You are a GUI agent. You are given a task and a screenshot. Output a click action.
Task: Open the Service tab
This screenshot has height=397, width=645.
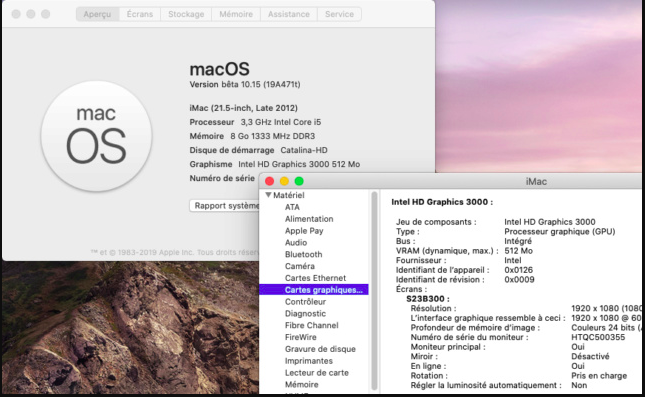click(339, 14)
